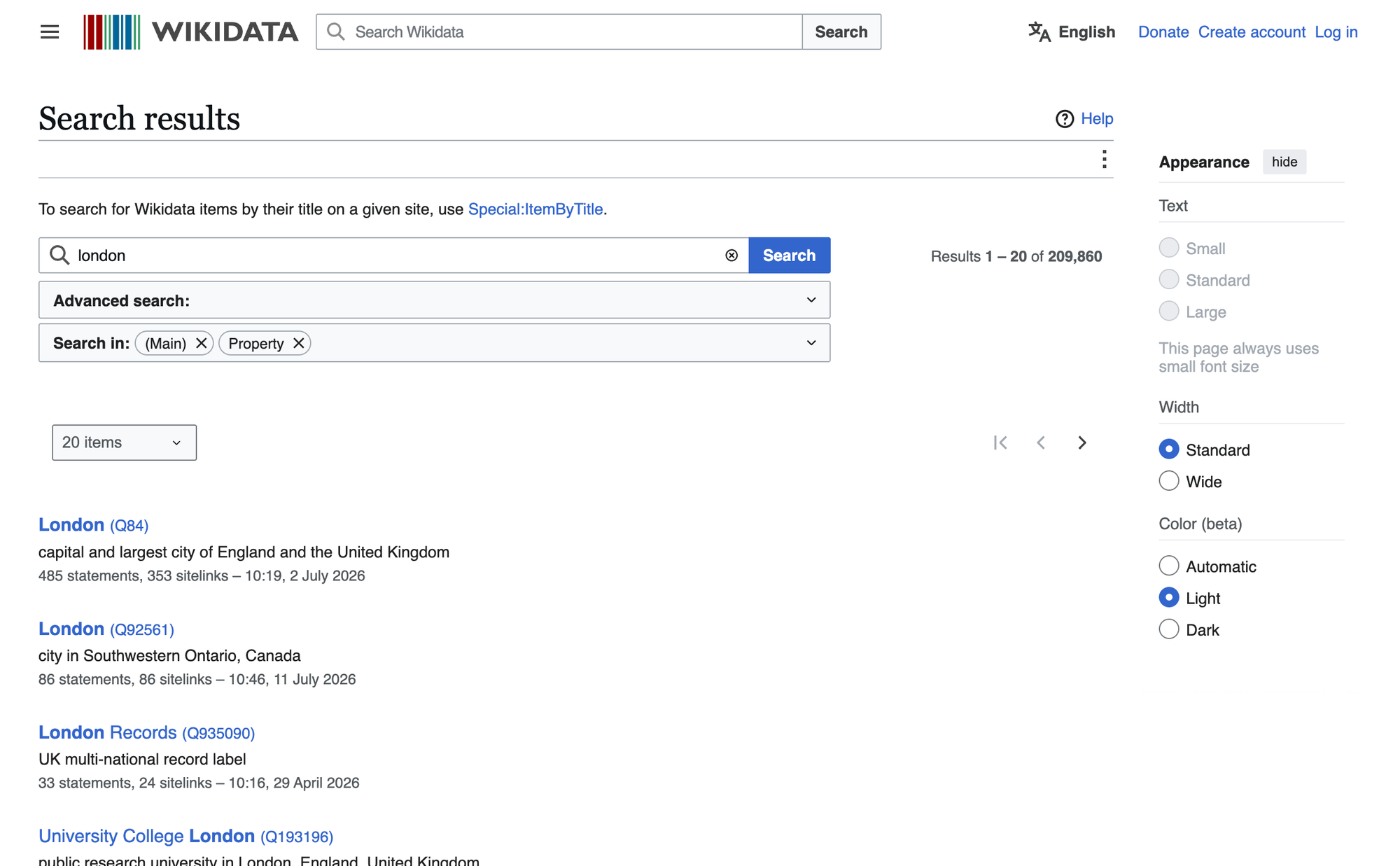Select Standard width option

[1169, 449]
